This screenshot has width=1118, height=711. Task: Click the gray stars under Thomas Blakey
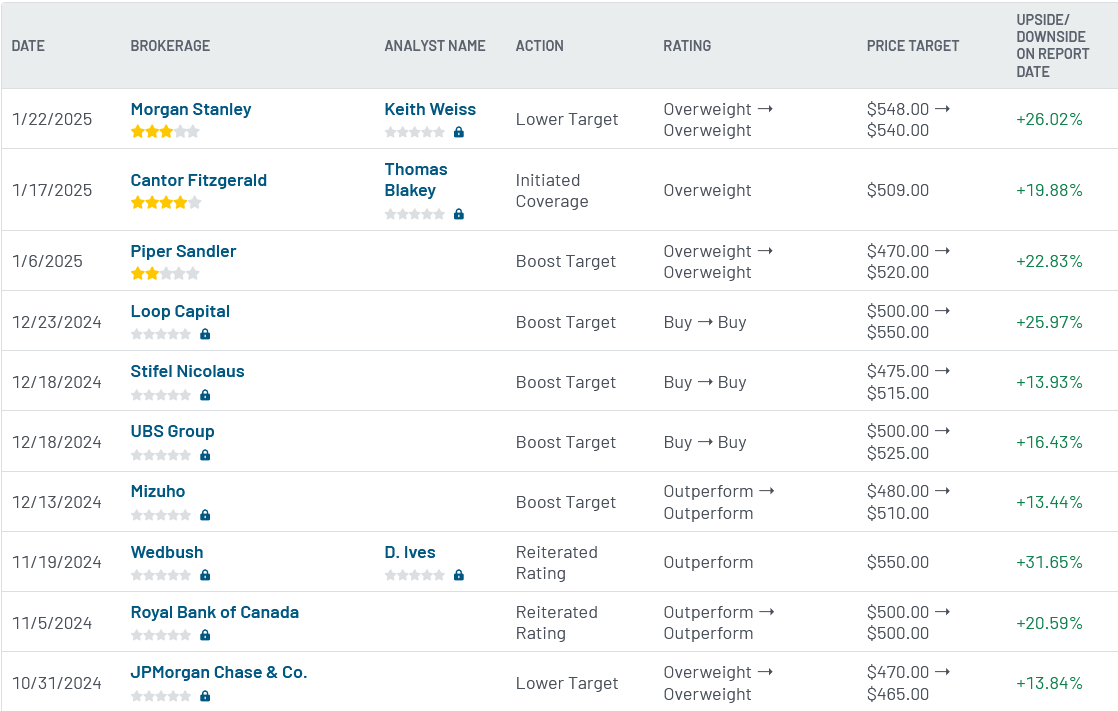click(x=415, y=214)
